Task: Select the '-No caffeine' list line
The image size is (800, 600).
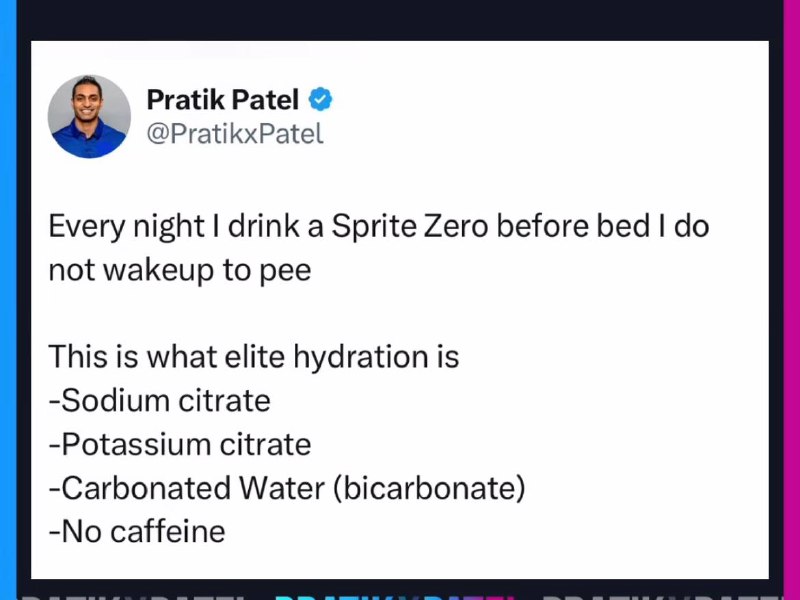Action: click(137, 532)
